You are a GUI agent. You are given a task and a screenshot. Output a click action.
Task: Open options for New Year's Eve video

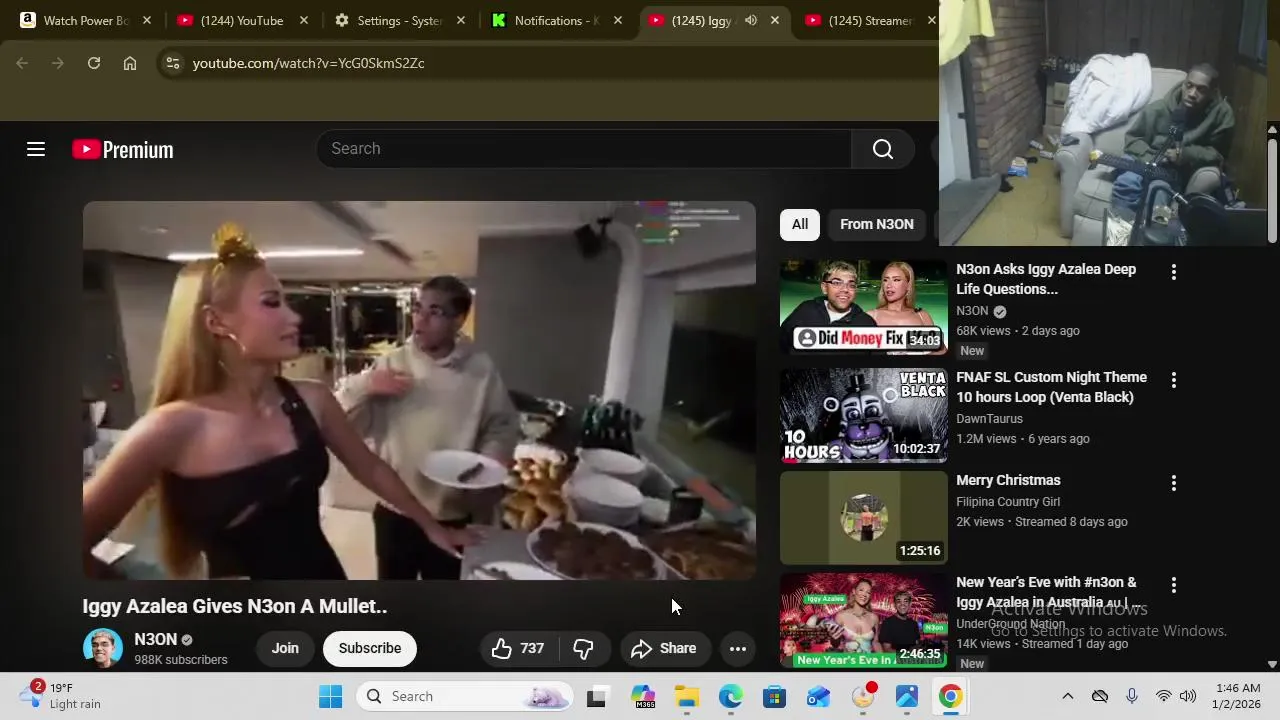pyautogui.click(x=1174, y=585)
